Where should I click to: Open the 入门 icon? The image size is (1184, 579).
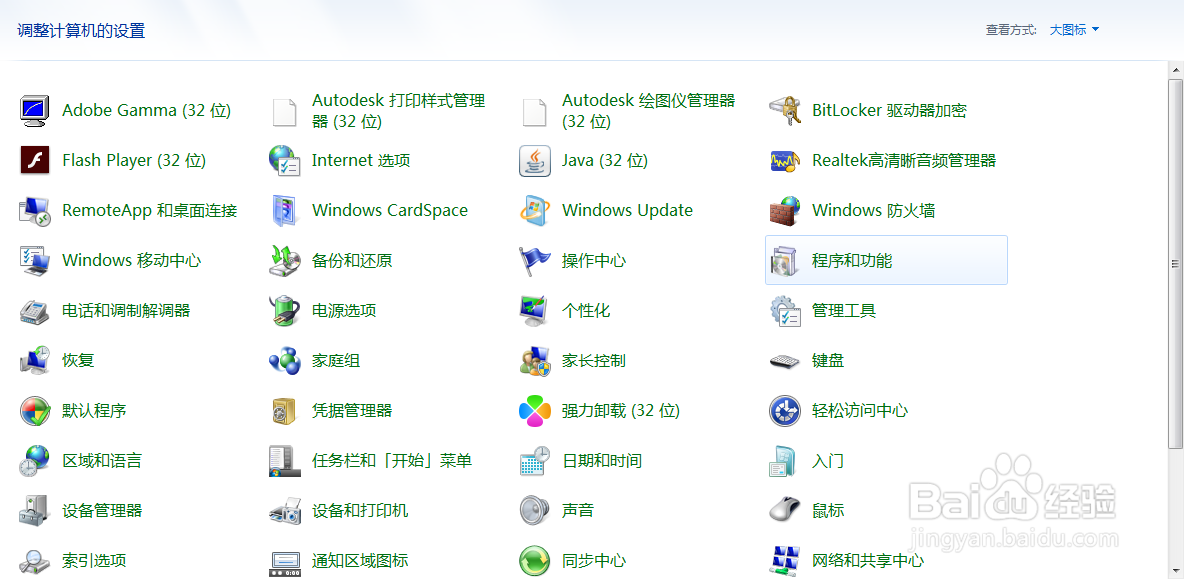click(783, 460)
